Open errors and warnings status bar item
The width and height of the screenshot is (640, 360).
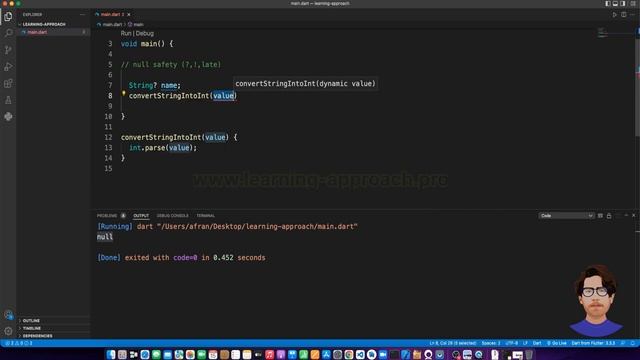pyautogui.click(x=19, y=343)
